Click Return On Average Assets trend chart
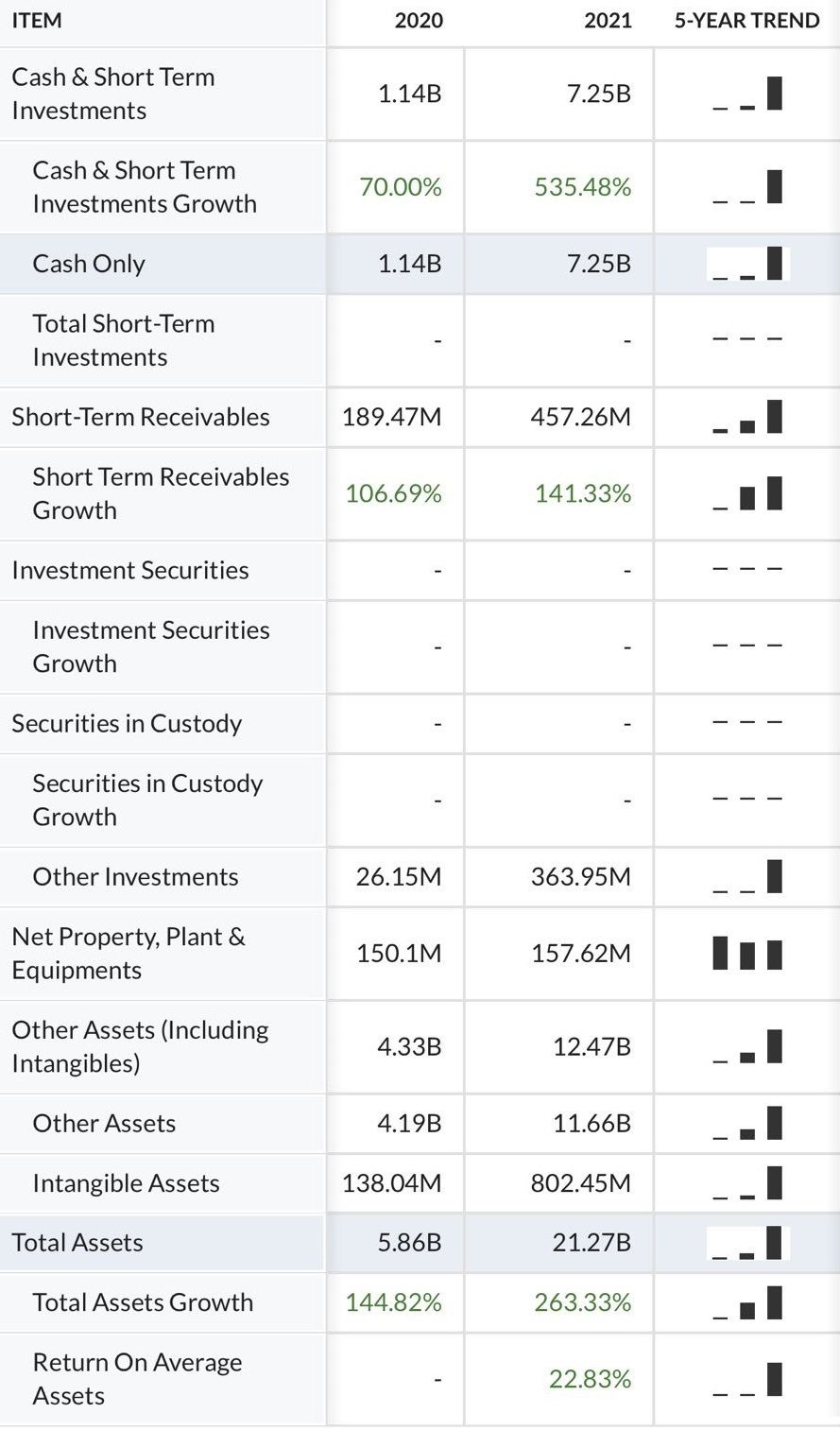Image resolution: width=840 pixels, height=1430 pixels. [747, 1380]
